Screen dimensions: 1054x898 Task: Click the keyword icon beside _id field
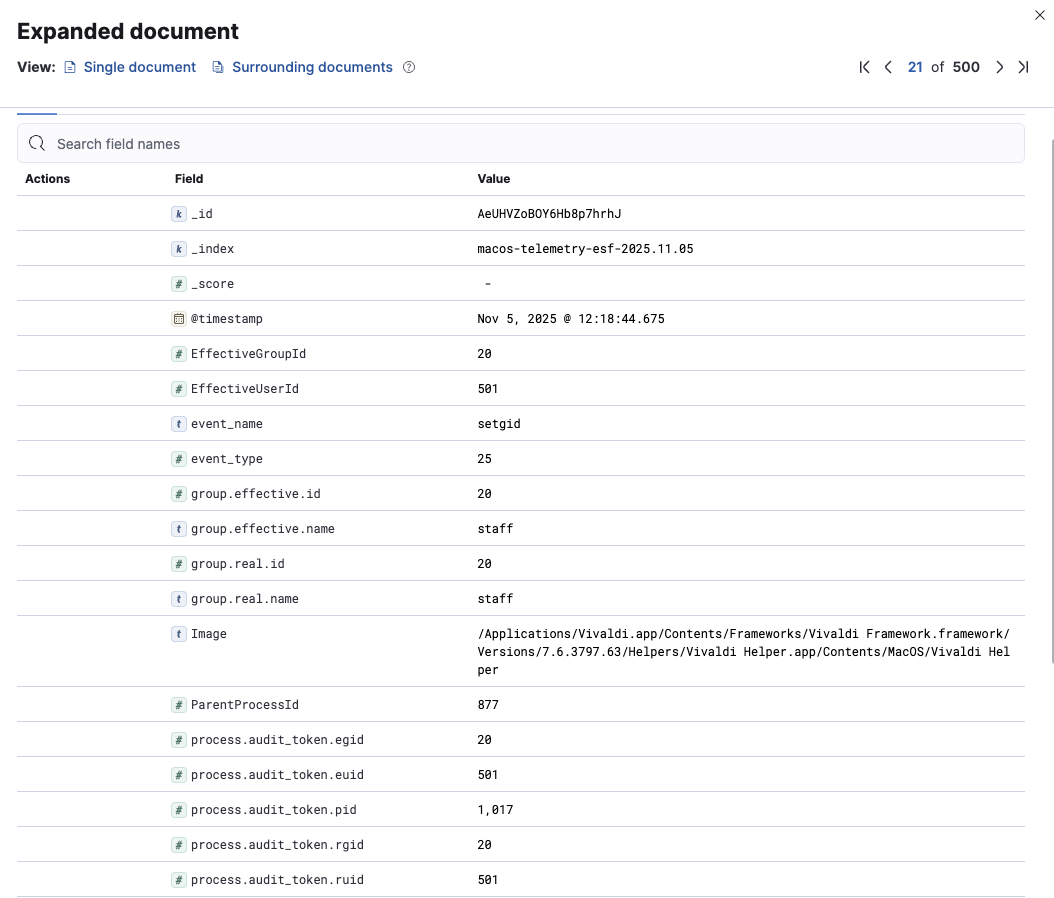pos(179,214)
